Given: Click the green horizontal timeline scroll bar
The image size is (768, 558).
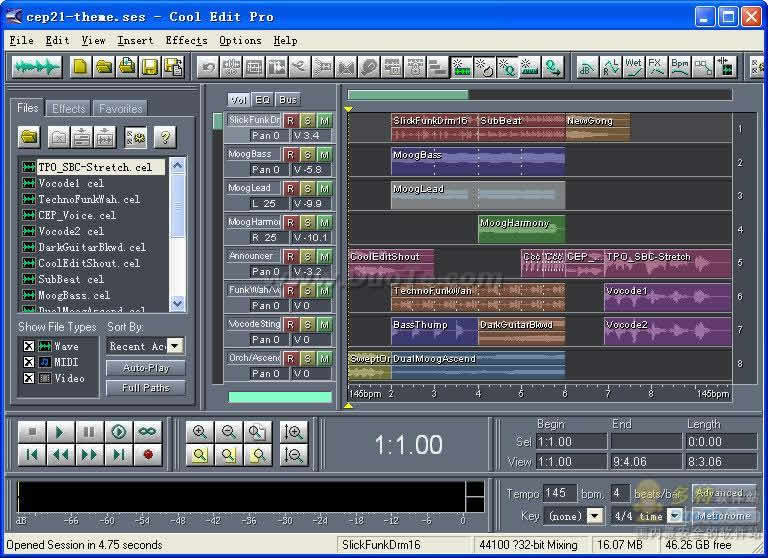Looking at the screenshot, I should tap(408, 95).
